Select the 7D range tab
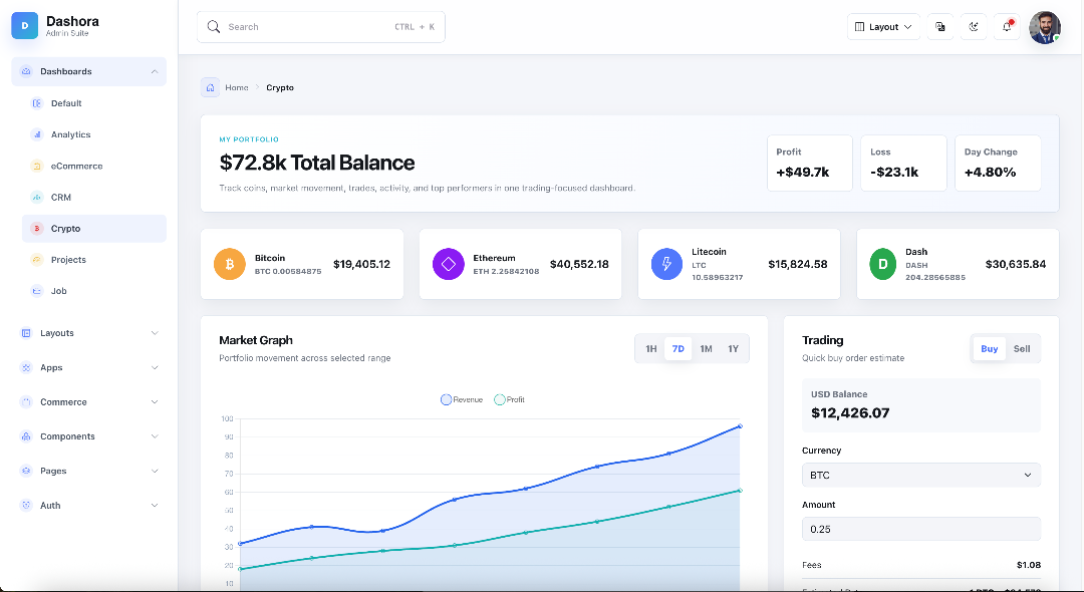 [x=678, y=349]
